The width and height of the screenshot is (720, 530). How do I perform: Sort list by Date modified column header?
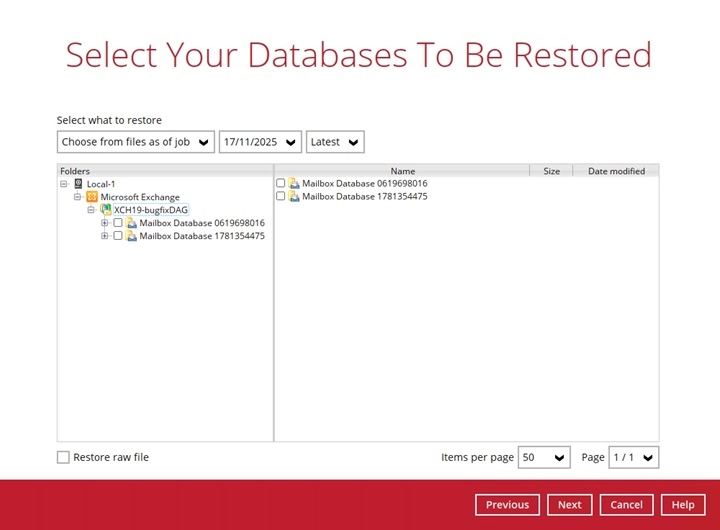(616, 171)
